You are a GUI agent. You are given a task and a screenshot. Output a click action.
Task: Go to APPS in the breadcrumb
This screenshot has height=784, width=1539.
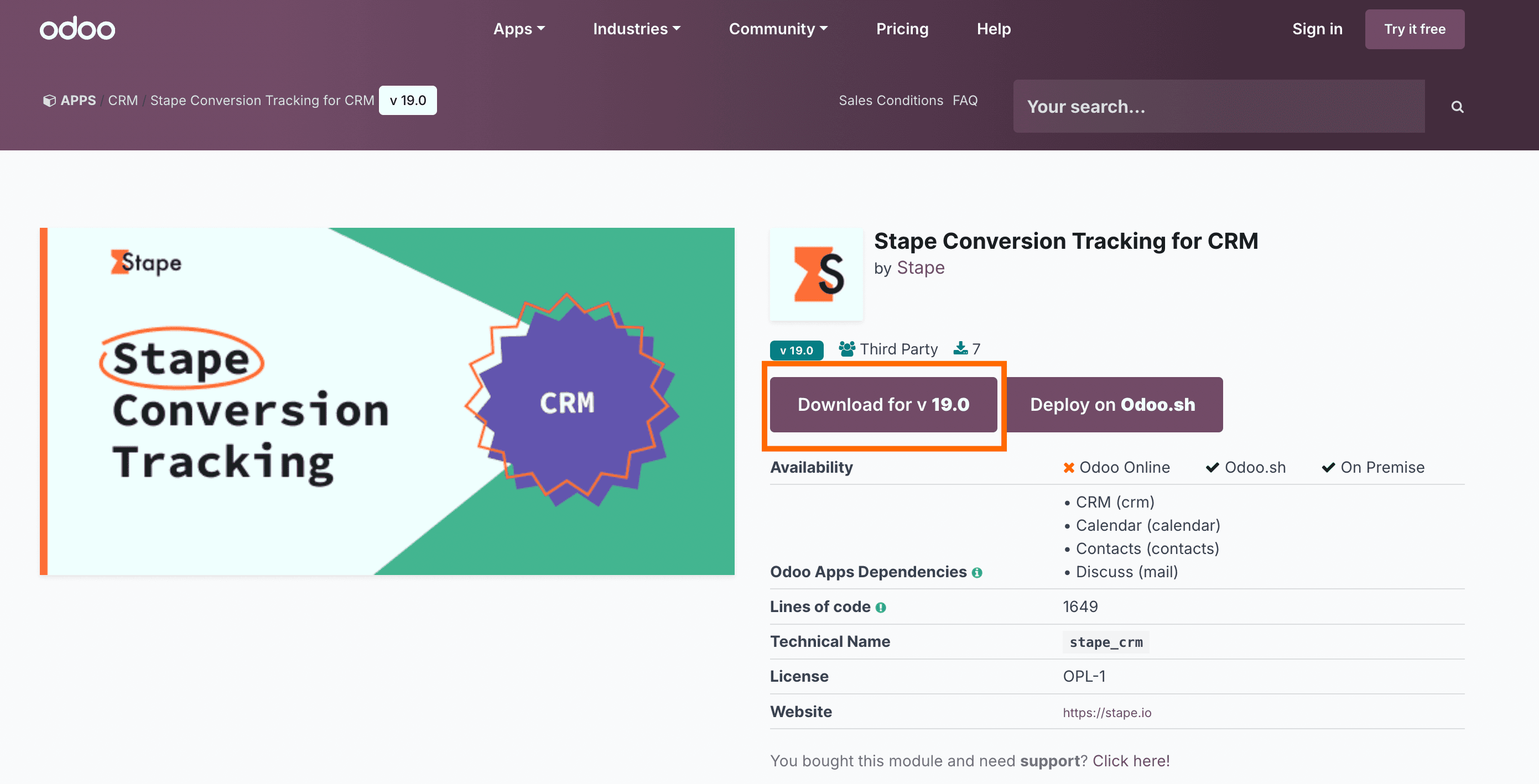click(77, 100)
